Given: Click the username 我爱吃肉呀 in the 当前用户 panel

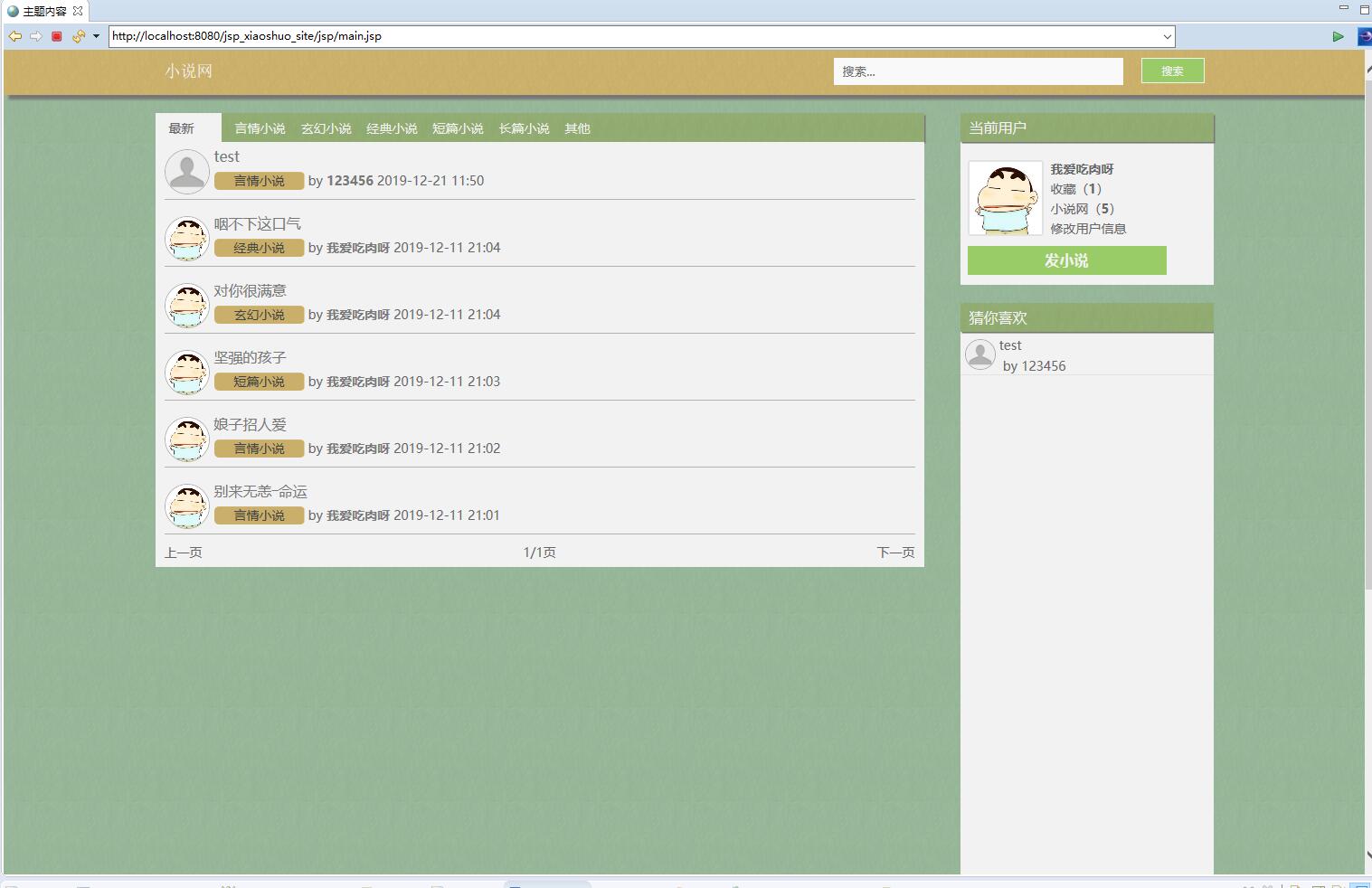Looking at the screenshot, I should click(1082, 169).
